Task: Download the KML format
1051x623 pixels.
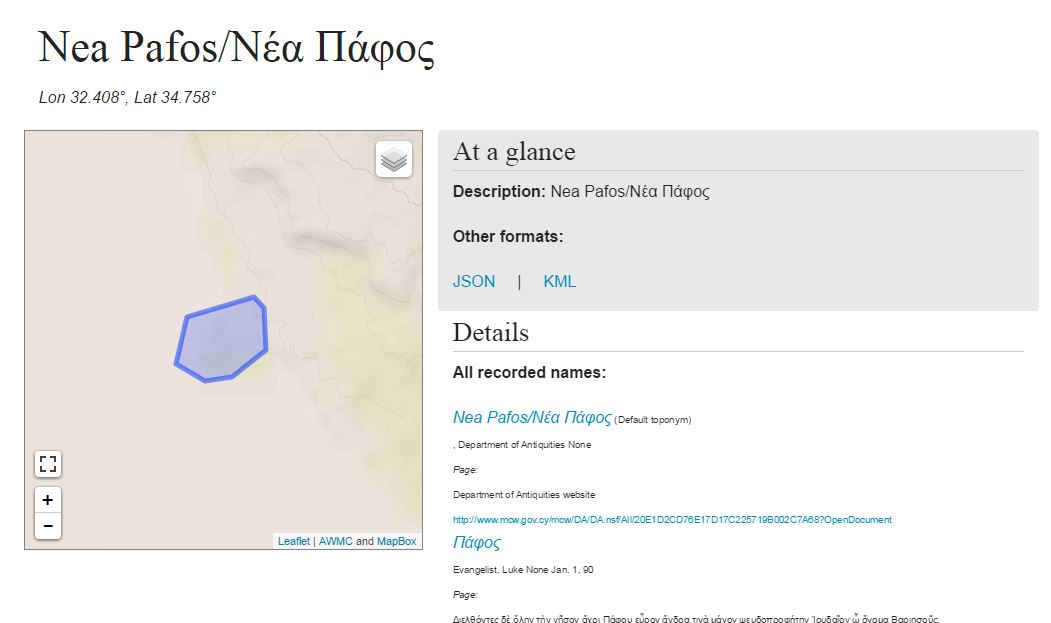Action: [559, 281]
